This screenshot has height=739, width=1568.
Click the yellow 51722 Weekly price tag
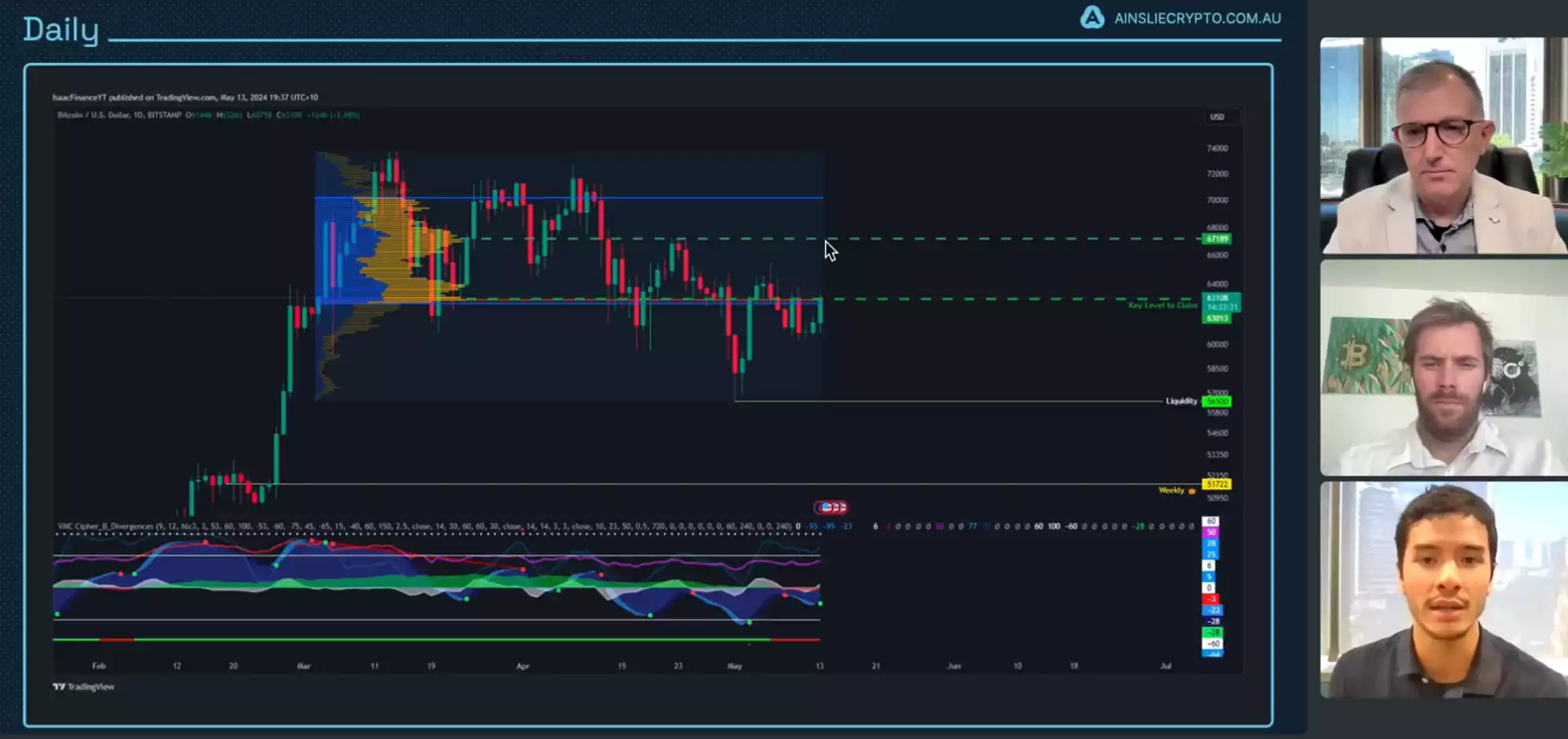tap(1217, 484)
